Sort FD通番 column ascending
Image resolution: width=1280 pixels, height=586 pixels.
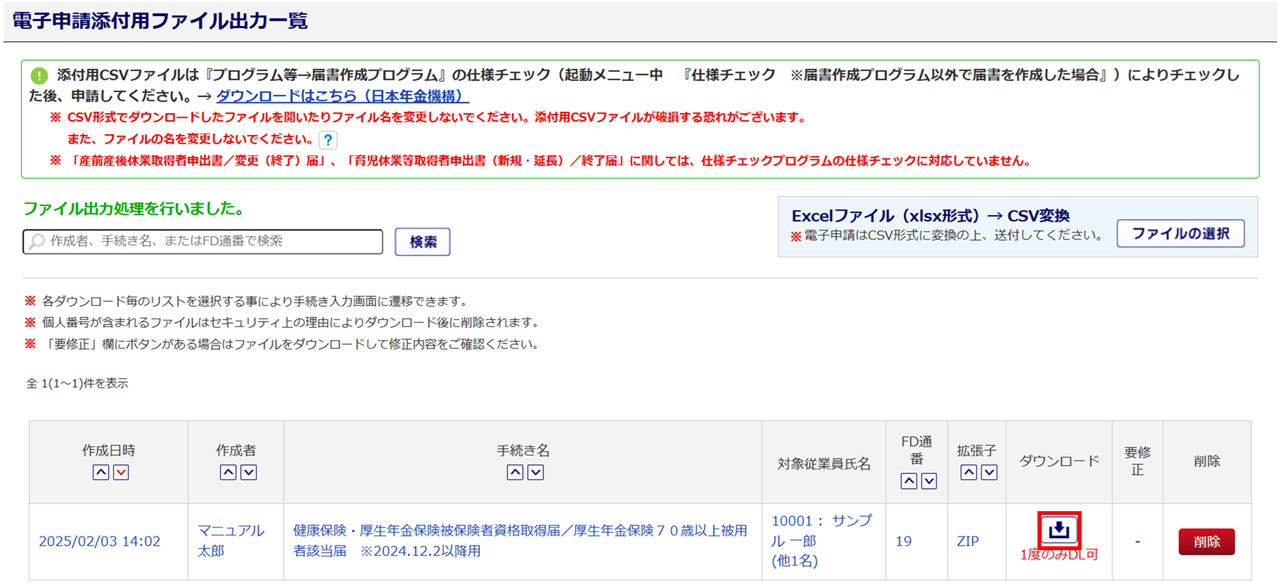coord(909,482)
